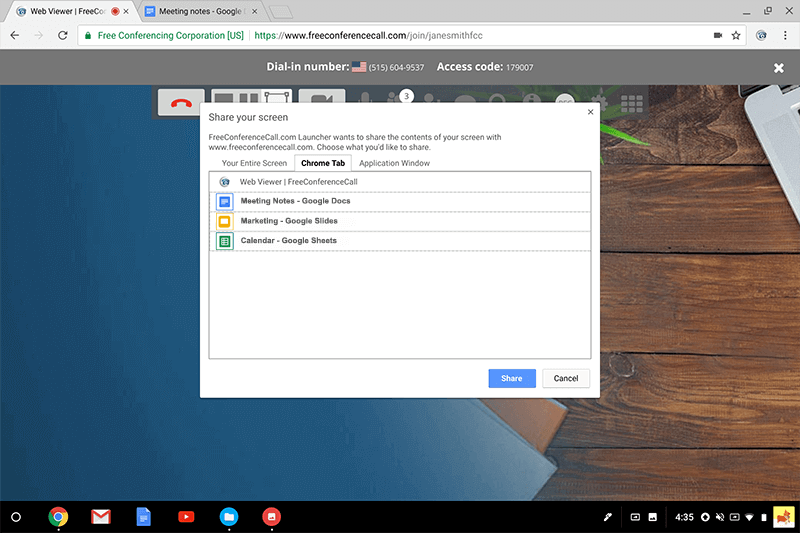Viewport: 800px width, 533px height.
Task: Close the Web Viewer browser tab
Action: (126, 11)
